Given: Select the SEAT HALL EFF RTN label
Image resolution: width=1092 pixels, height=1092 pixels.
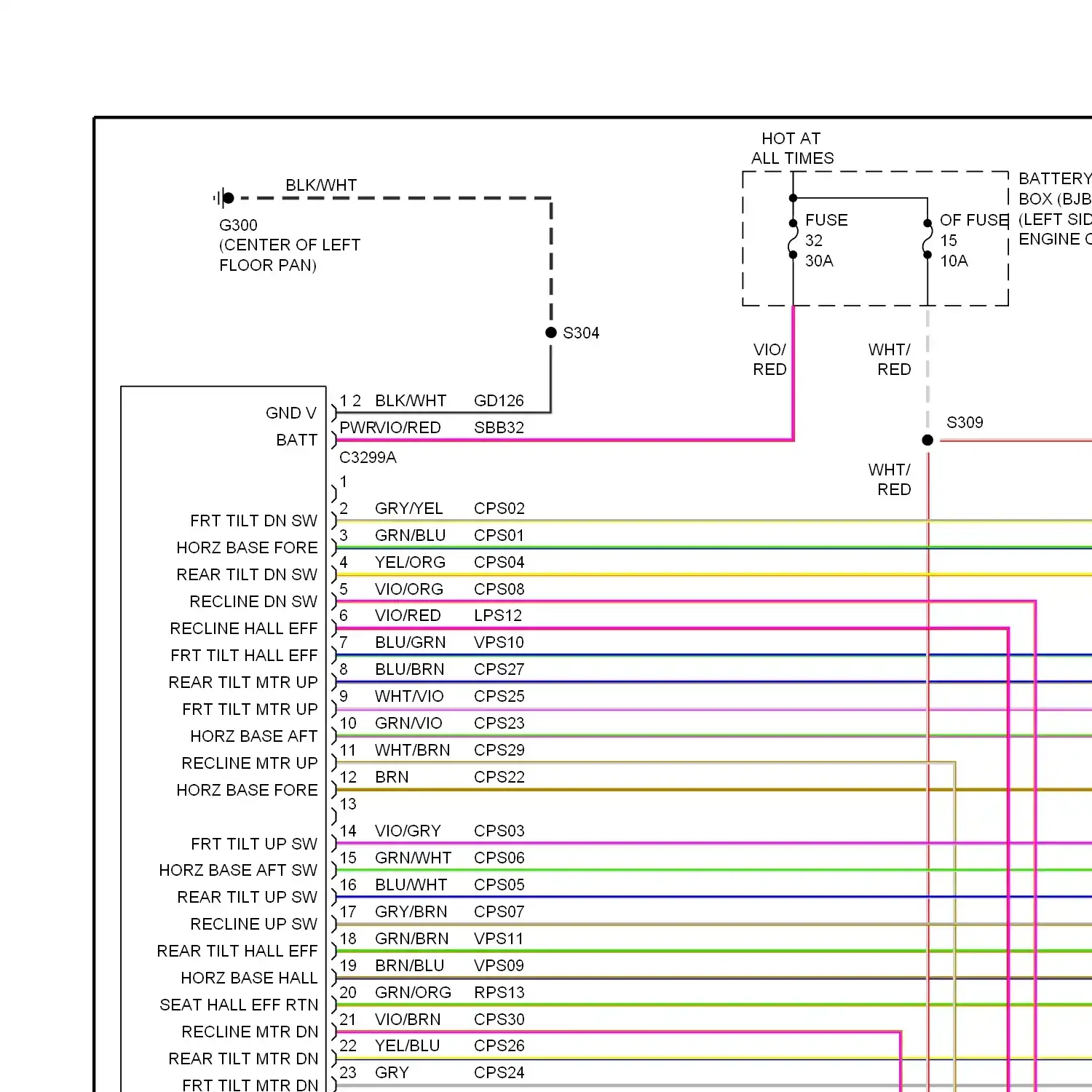Looking at the screenshot, I should [x=239, y=1005].
